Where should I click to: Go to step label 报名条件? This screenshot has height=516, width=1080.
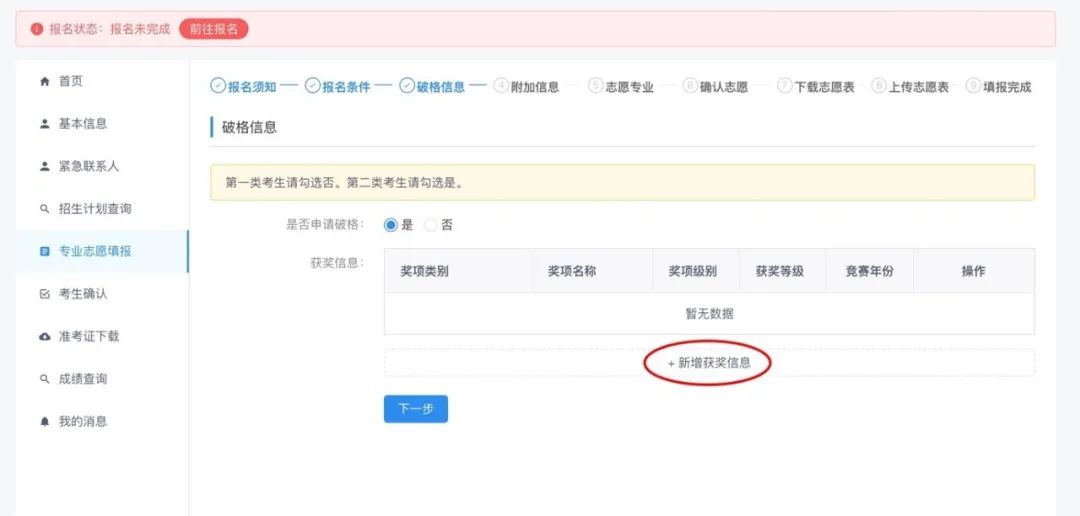(346, 87)
